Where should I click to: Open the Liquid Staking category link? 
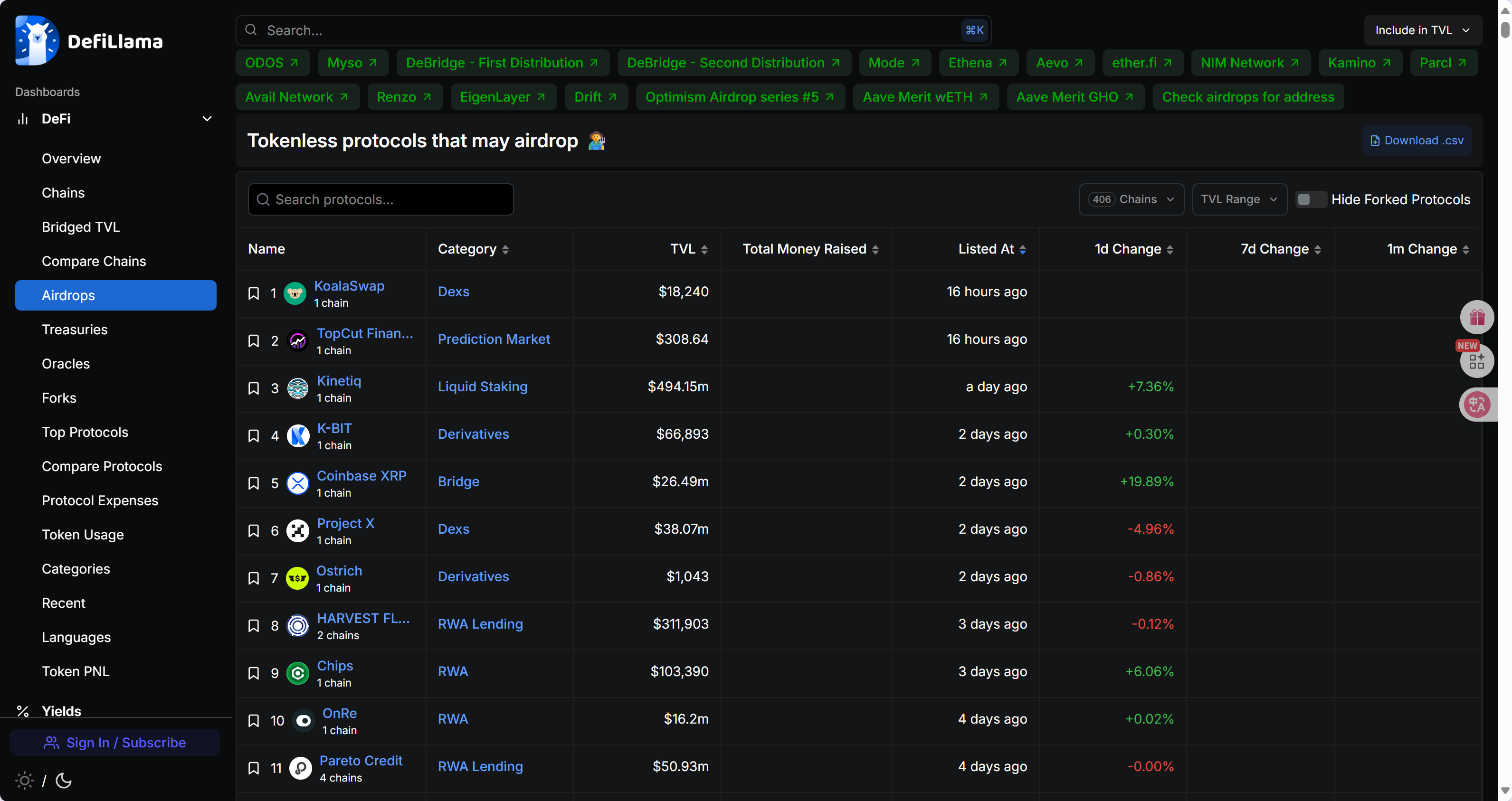click(x=483, y=386)
